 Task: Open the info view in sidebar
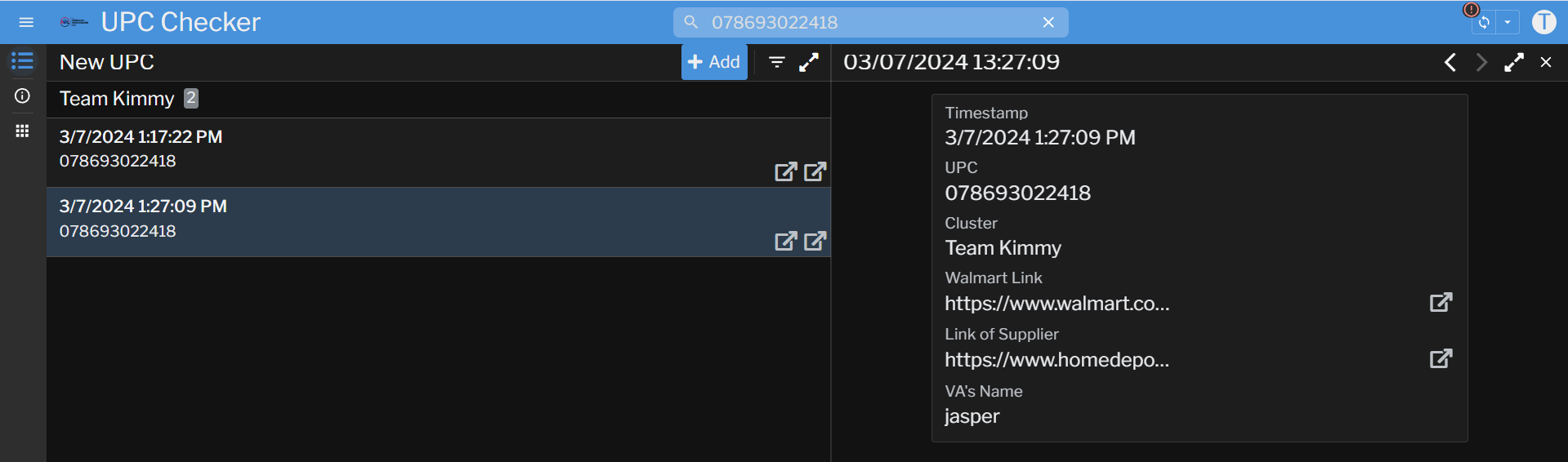(x=22, y=96)
